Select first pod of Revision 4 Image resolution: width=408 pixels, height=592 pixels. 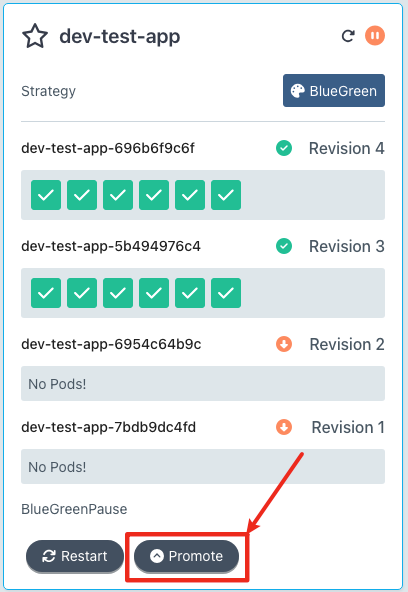46,195
